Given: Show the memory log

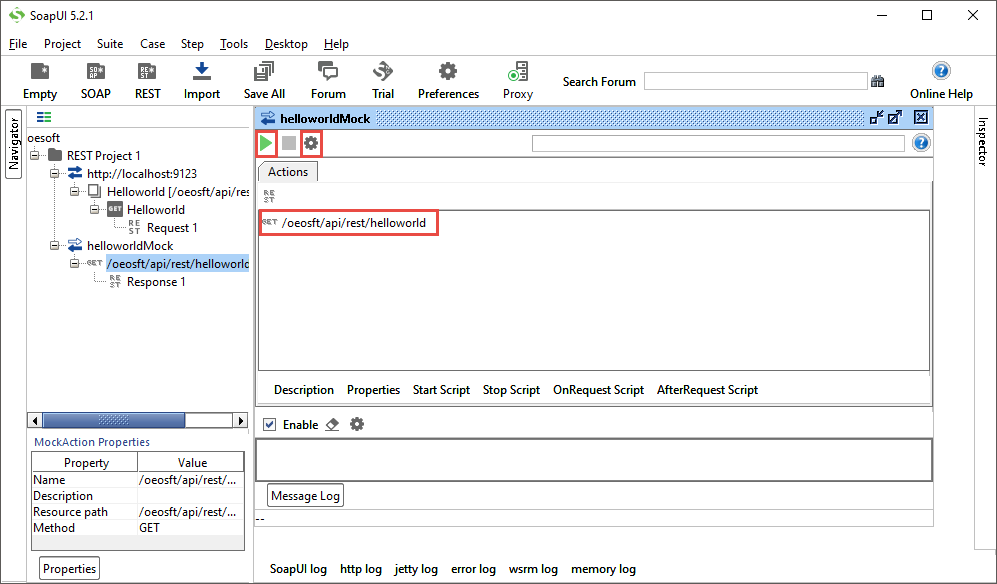Looking at the screenshot, I should click(x=603, y=569).
